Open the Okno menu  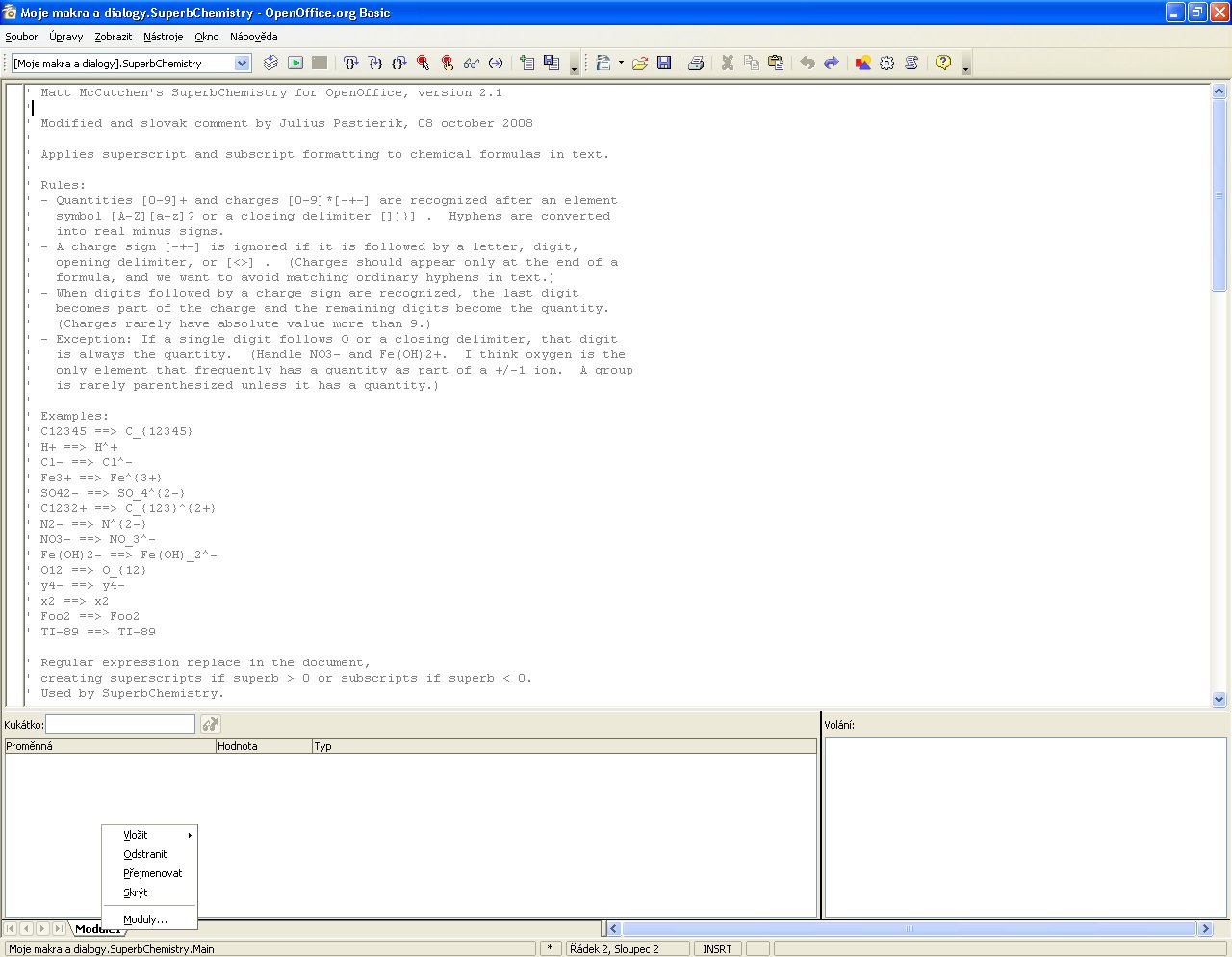tap(206, 37)
